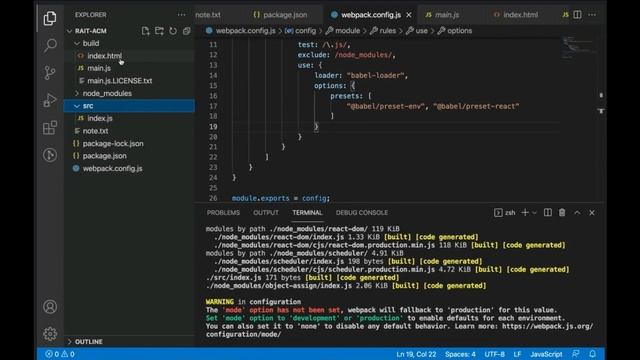The height and width of the screenshot is (360, 640).
Task: Split the editor to the right
Action: tap(577, 15)
